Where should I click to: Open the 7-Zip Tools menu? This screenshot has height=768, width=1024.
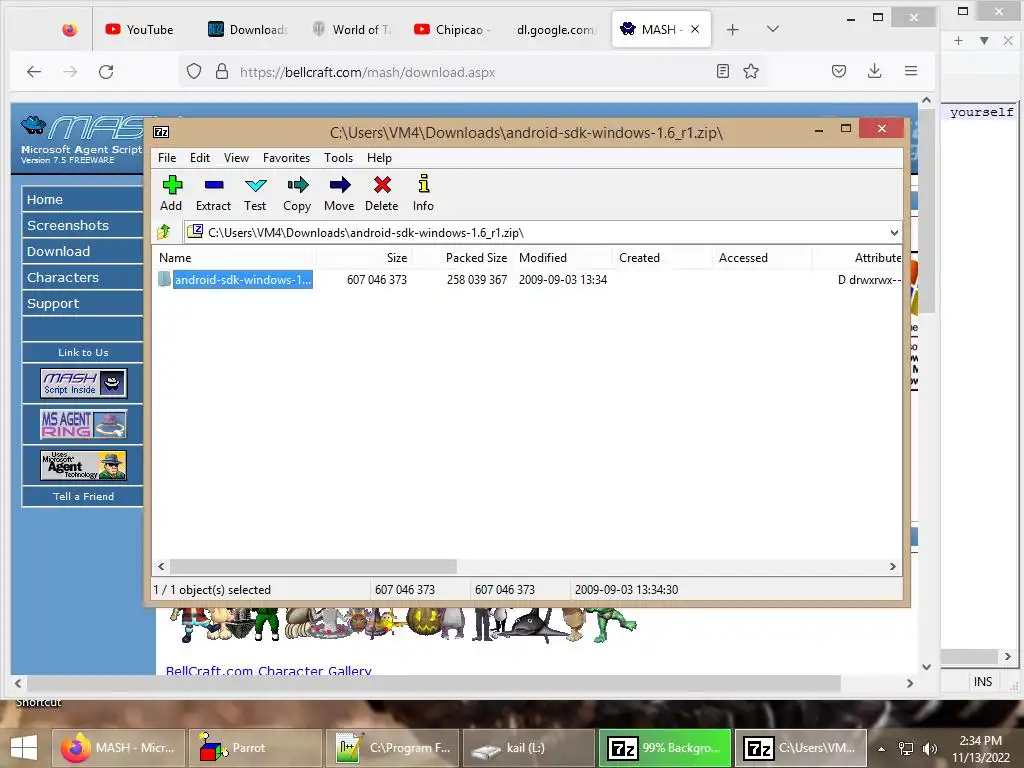338,158
